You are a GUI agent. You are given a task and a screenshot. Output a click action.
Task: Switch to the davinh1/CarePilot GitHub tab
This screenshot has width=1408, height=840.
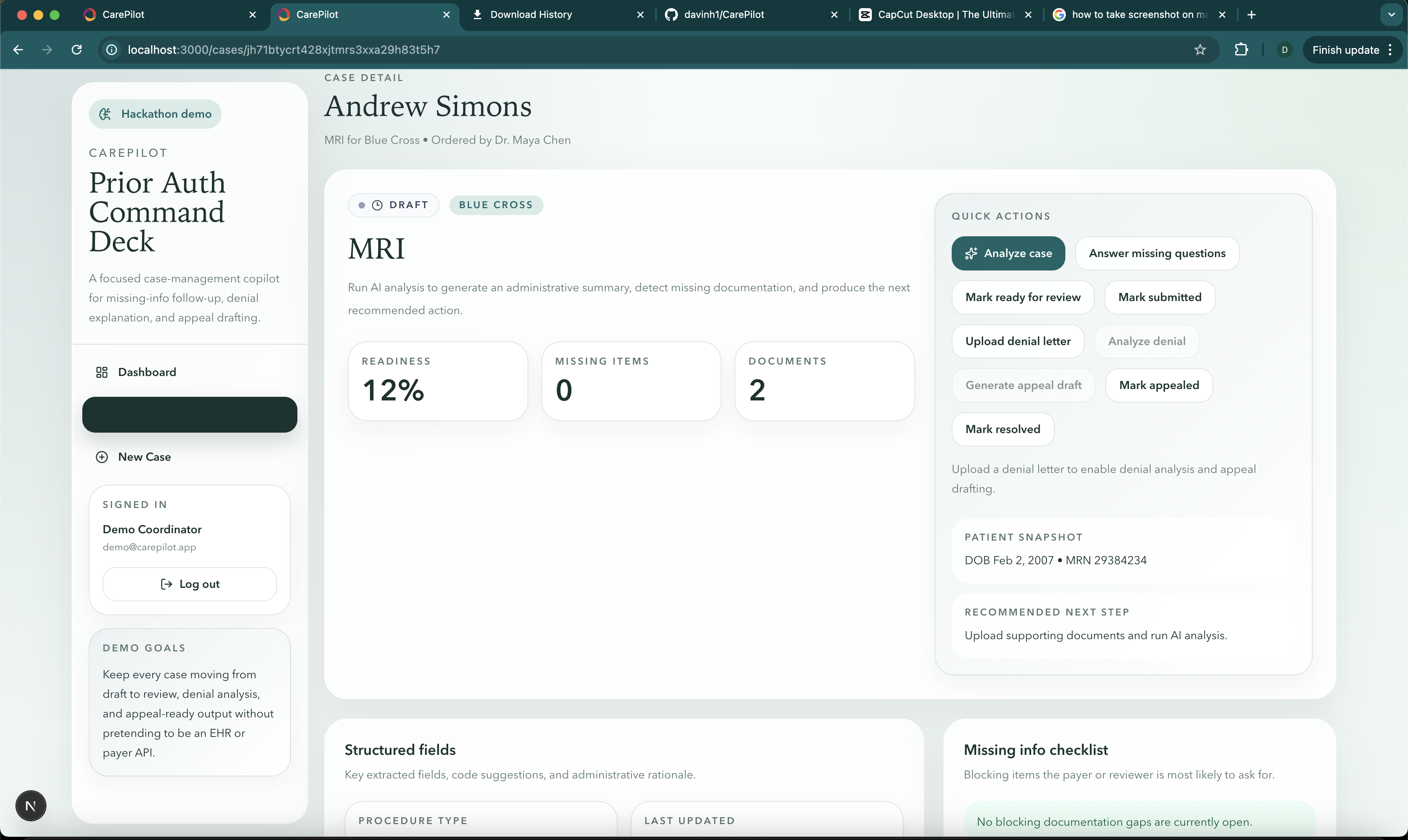724,15
